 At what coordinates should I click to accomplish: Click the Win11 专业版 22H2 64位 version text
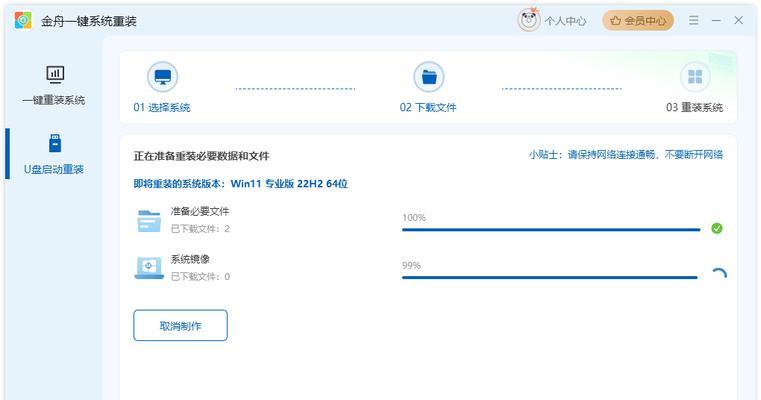(289, 183)
